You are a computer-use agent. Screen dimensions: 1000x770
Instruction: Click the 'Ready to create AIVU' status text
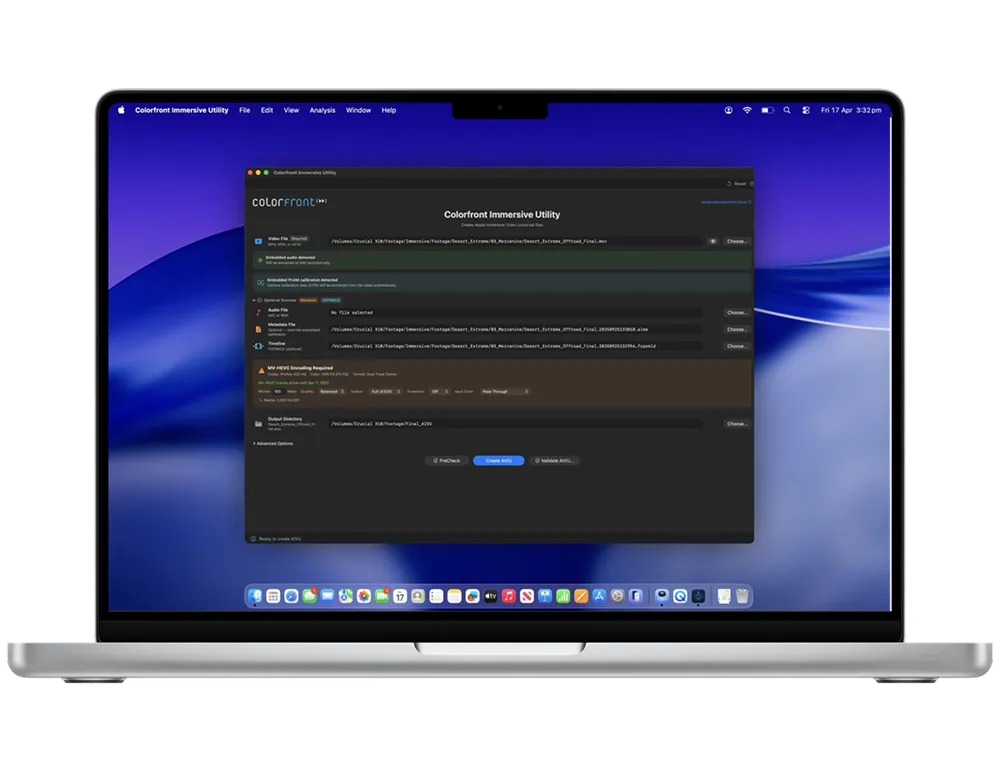click(x=280, y=538)
